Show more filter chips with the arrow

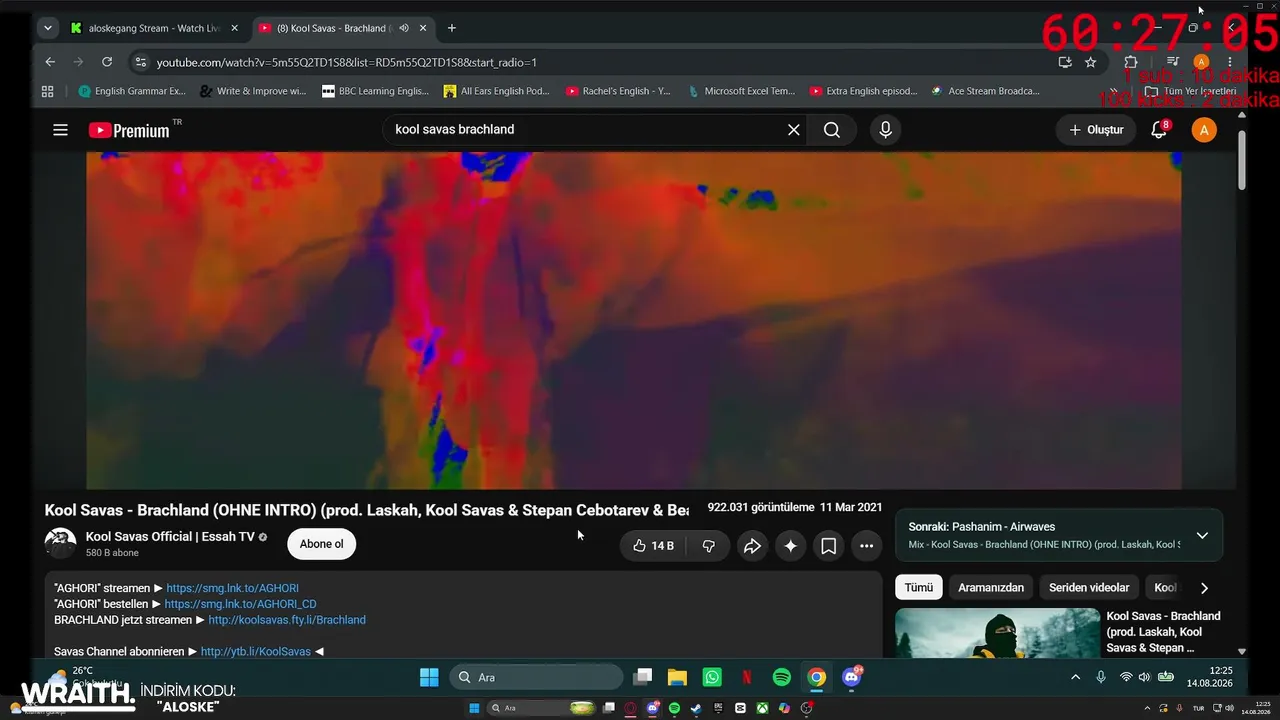pyautogui.click(x=1204, y=588)
